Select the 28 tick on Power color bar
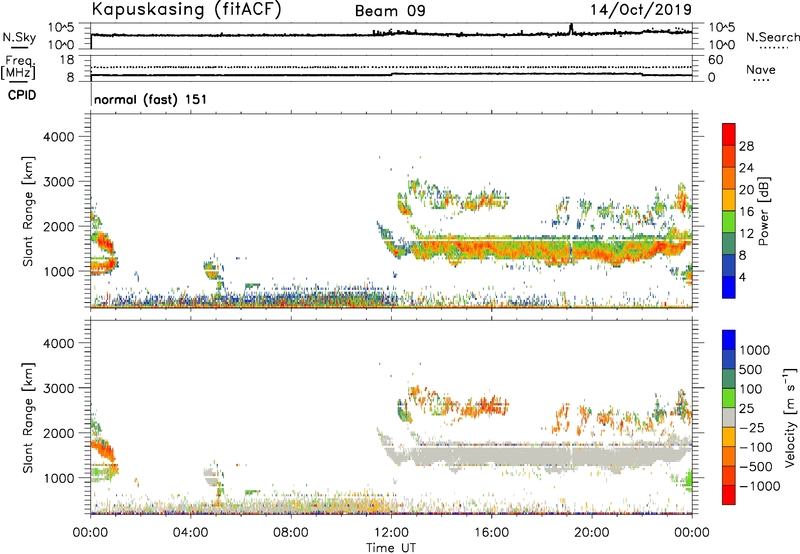The image size is (800, 554). click(x=746, y=146)
